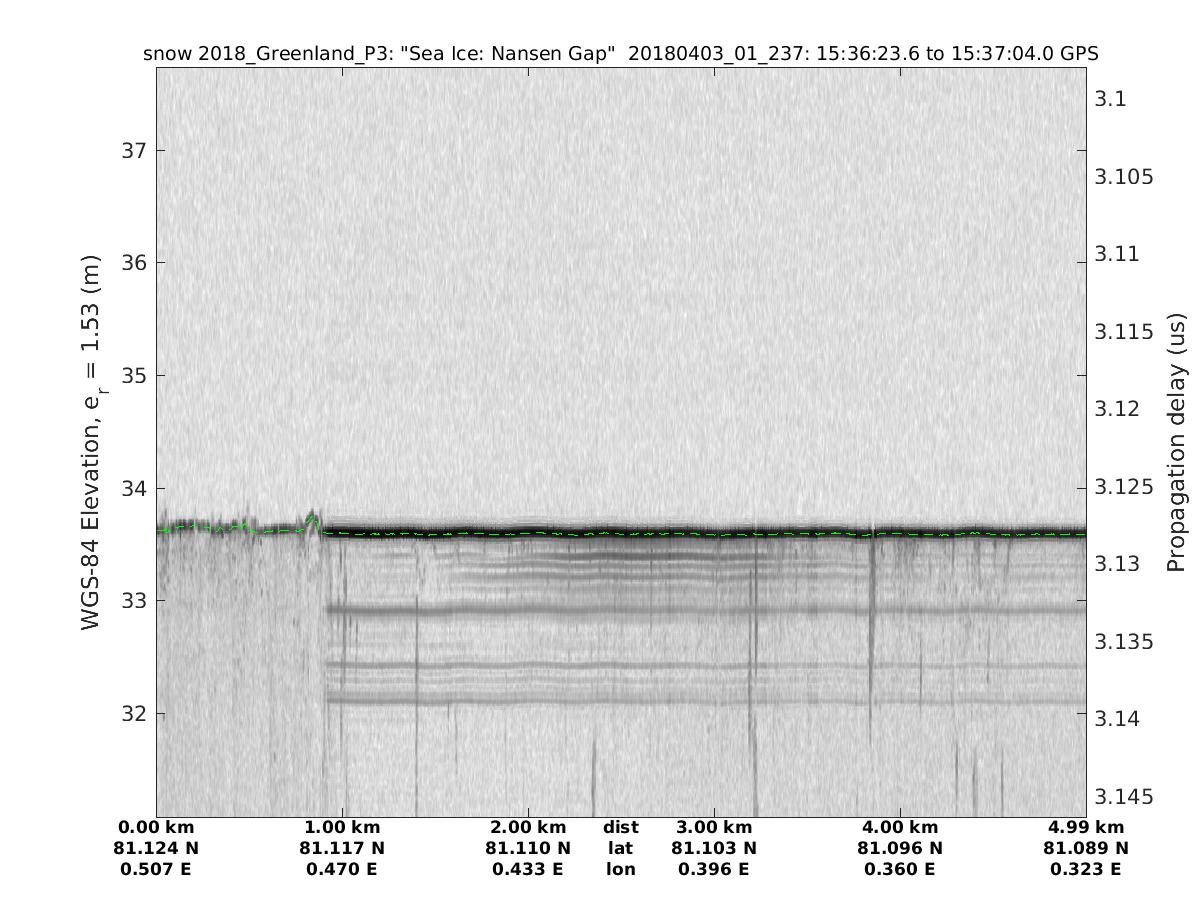Viewport: 1200px width, 900px height.
Task: Click the '2.00 km' distance label
Action: pyautogui.click(x=528, y=827)
